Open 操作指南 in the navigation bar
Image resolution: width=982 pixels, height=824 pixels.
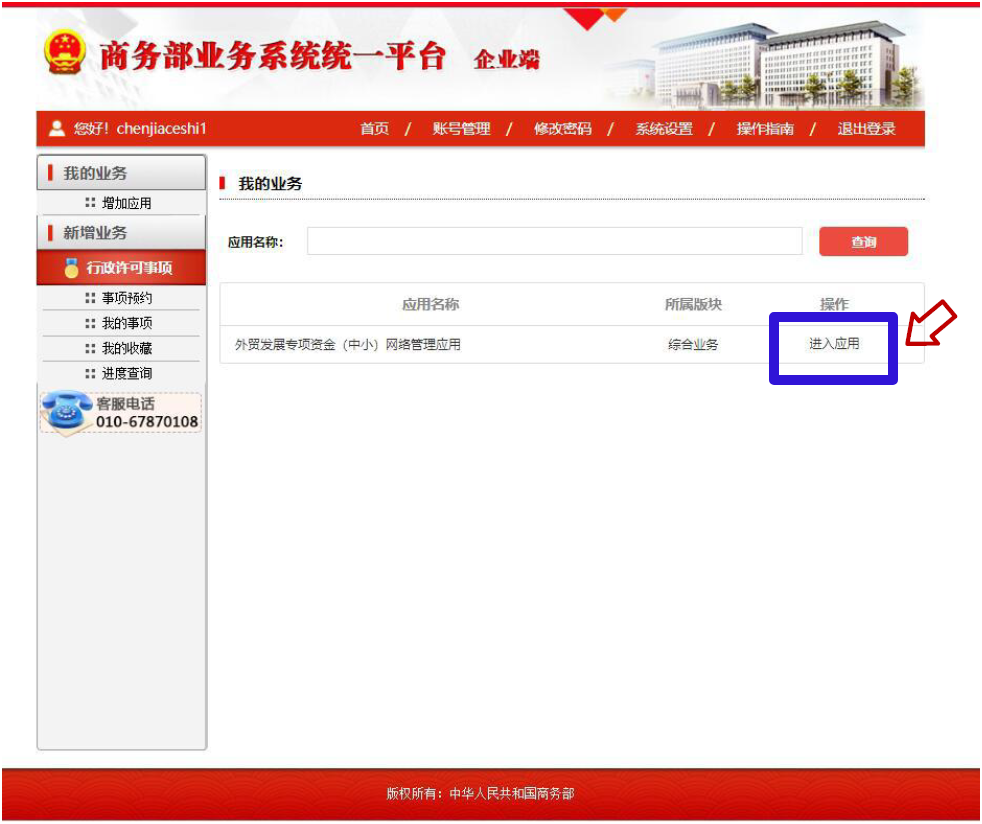[x=765, y=129]
